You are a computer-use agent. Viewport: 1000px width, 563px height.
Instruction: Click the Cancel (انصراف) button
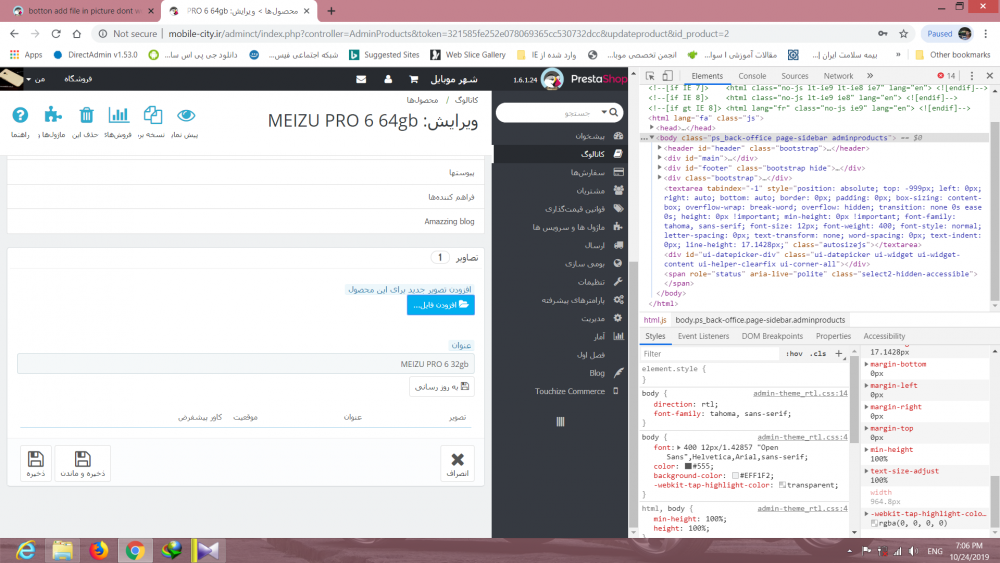[457, 464]
